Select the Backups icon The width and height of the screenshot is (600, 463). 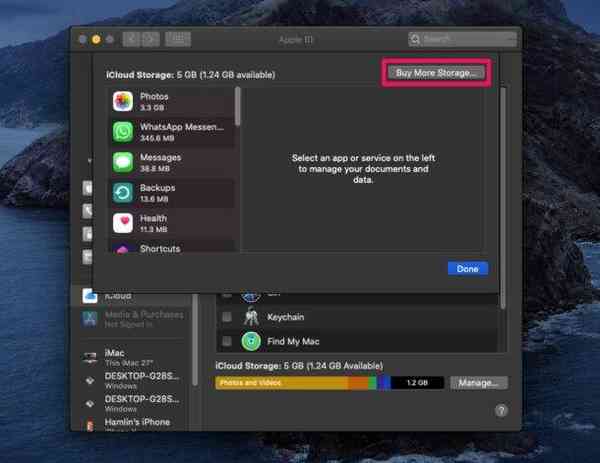pyautogui.click(x=123, y=192)
